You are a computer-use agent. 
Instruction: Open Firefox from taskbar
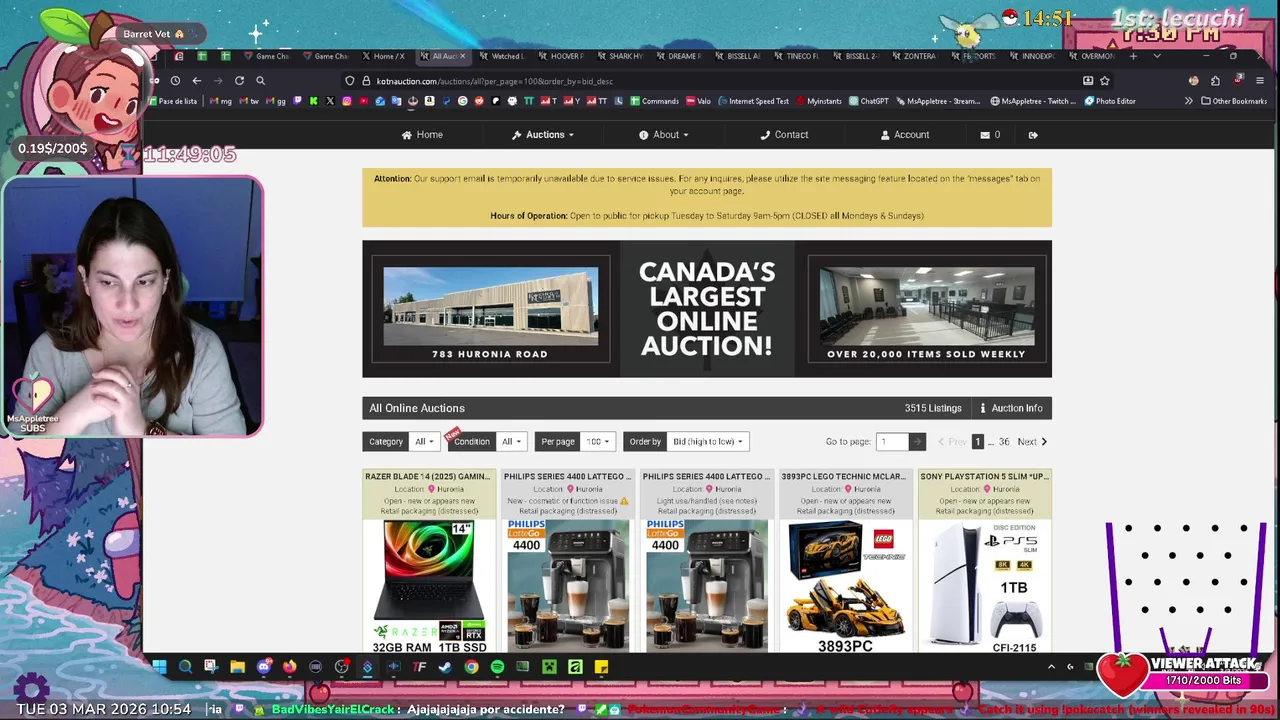coord(290,667)
